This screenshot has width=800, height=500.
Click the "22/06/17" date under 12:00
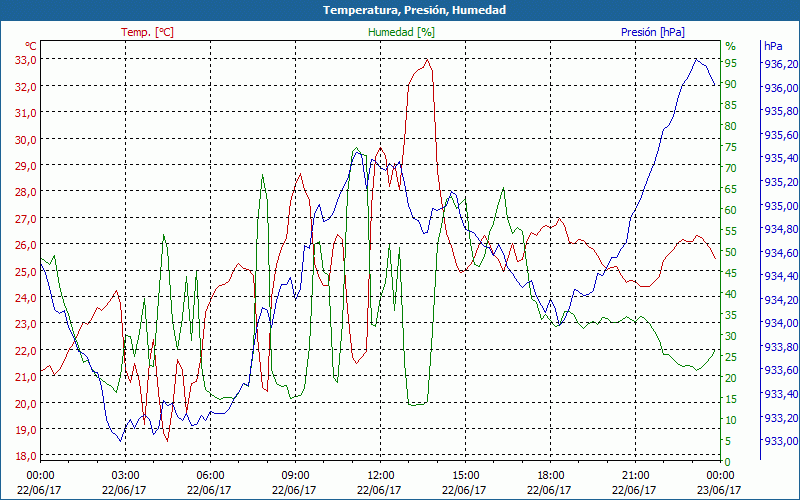[379, 490]
